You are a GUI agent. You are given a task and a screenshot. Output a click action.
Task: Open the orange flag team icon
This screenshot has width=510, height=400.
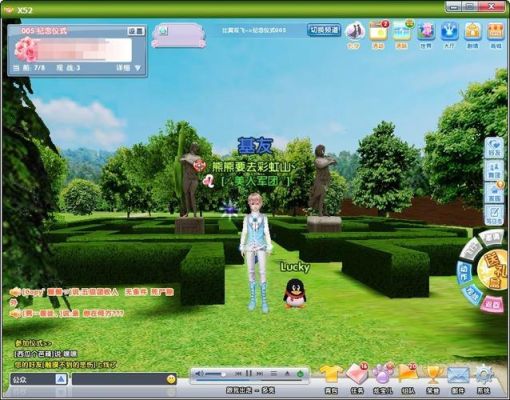(x=408, y=375)
